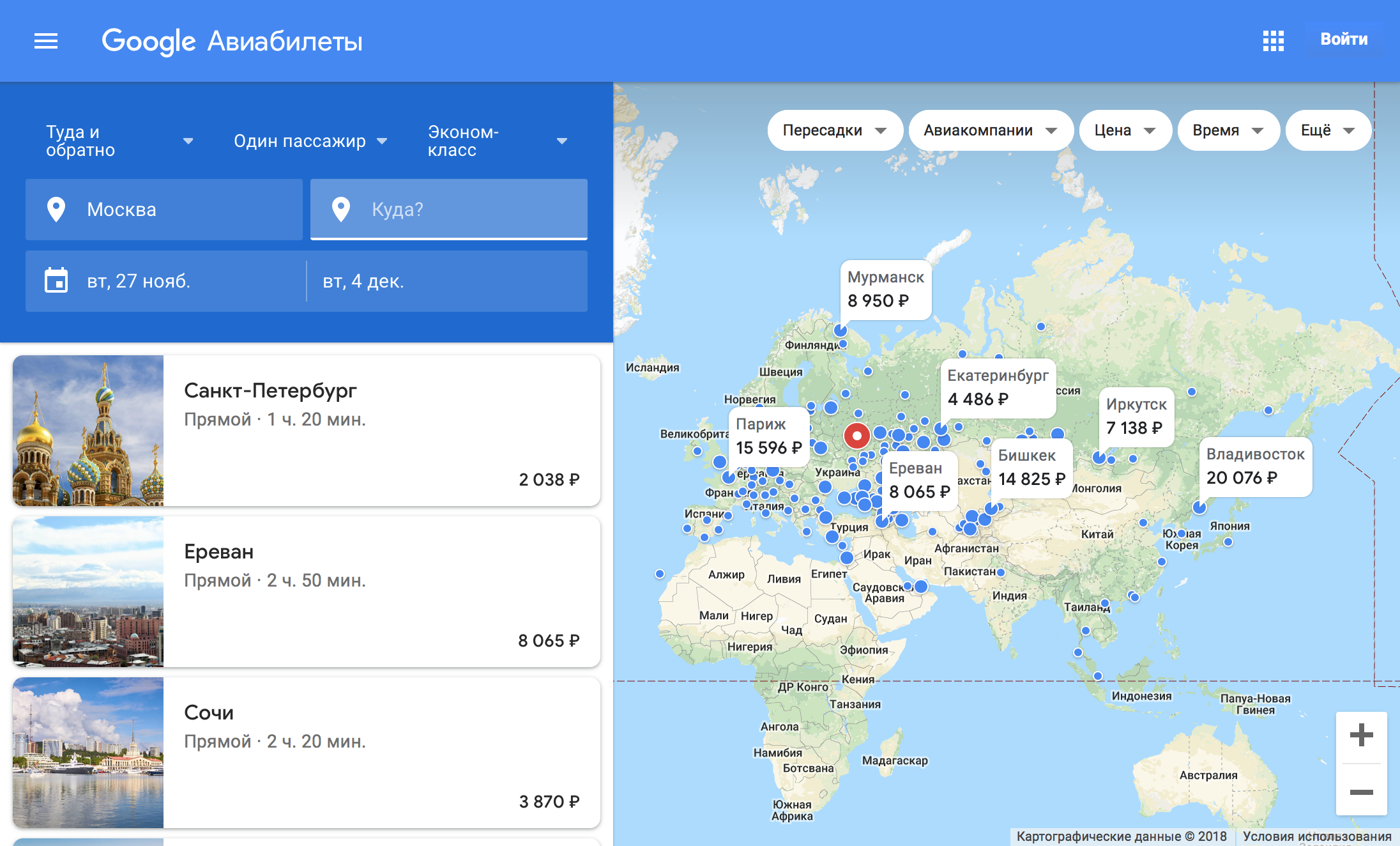
Task: Zoom in on the map
Action: [1361, 735]
